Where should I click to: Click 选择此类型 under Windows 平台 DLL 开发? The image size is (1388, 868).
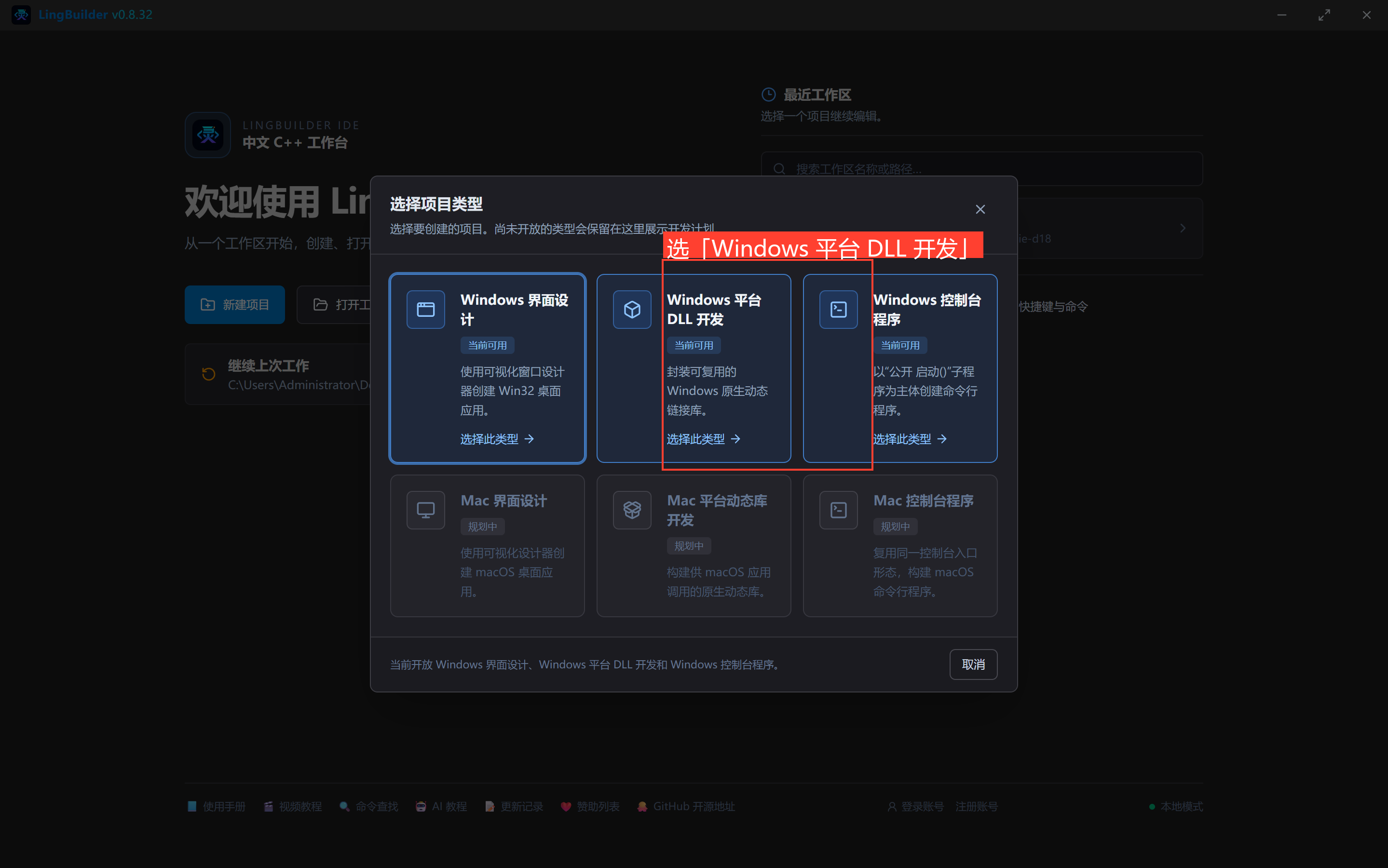703,439
